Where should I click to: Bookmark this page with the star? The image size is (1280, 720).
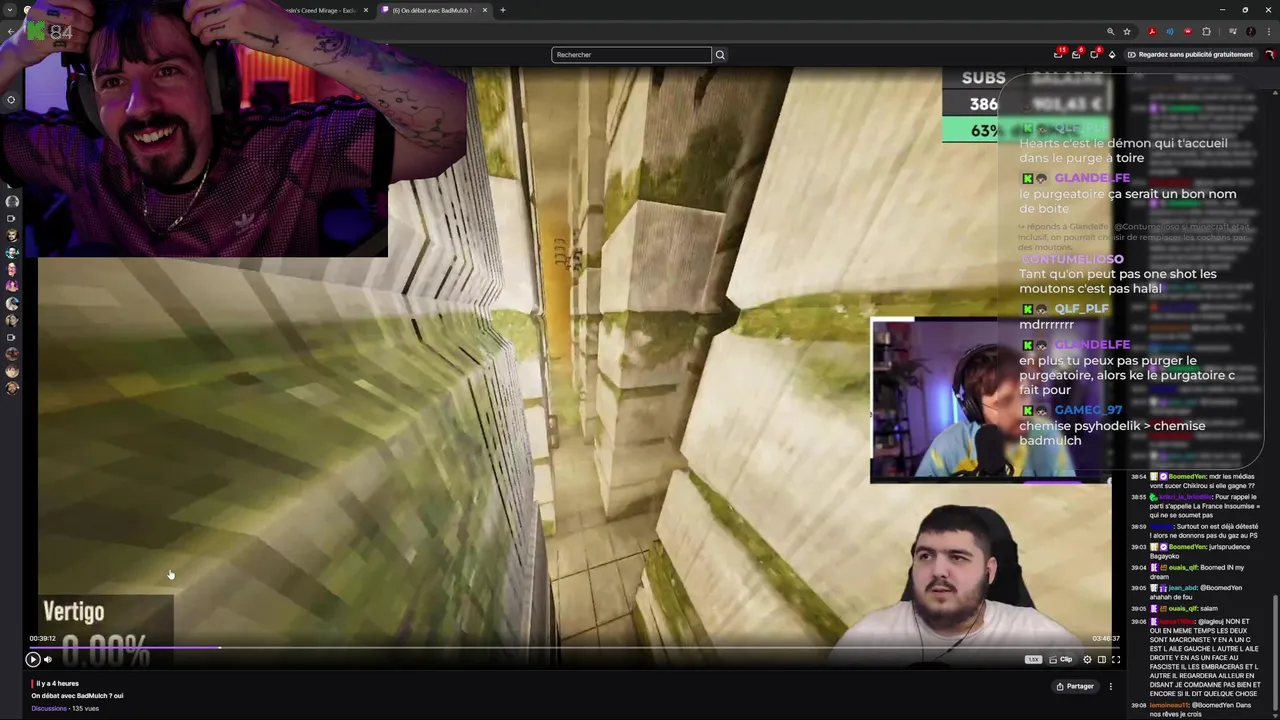tap(1127, 32)
